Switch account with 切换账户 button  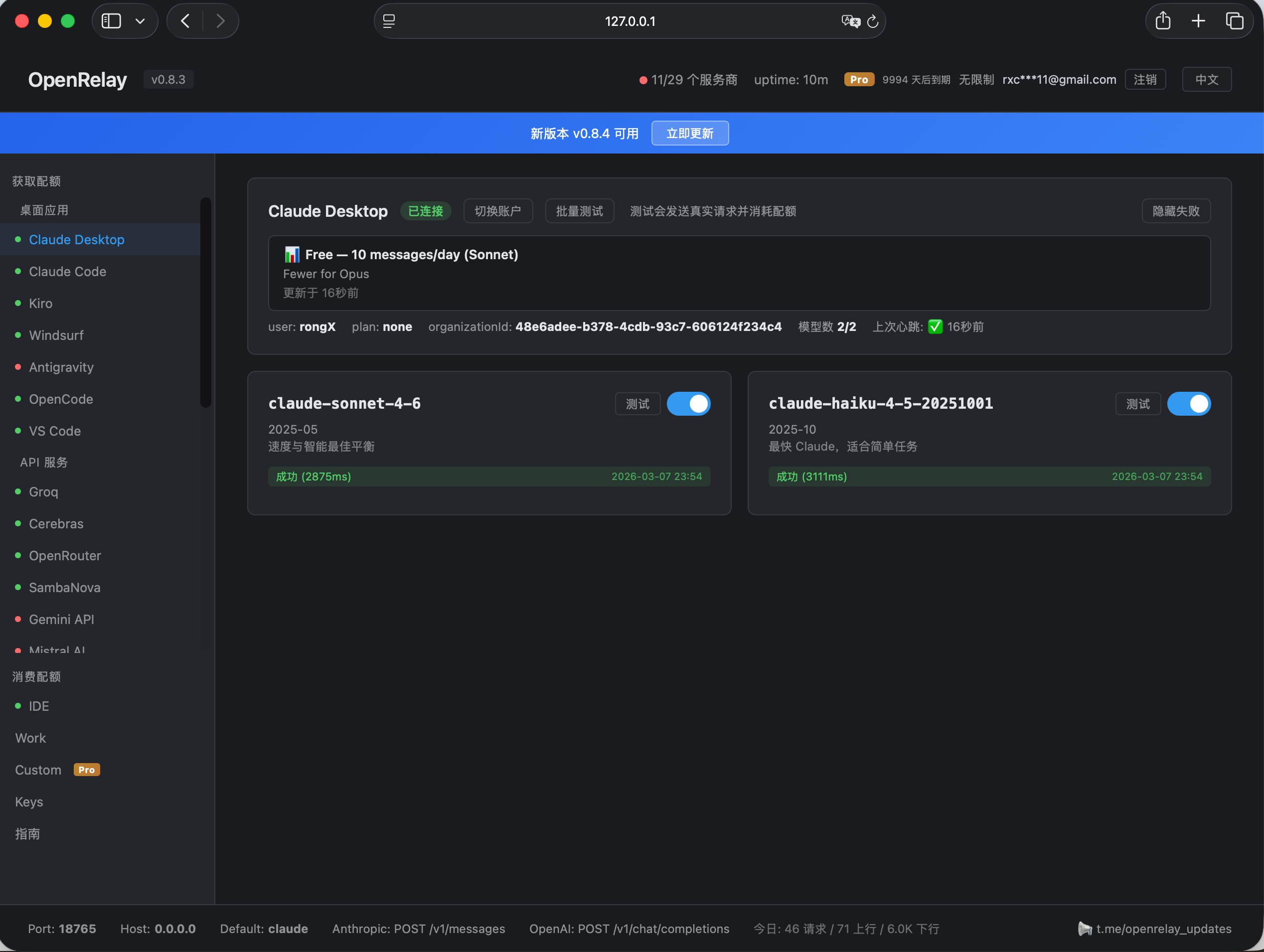click(498, 211)
